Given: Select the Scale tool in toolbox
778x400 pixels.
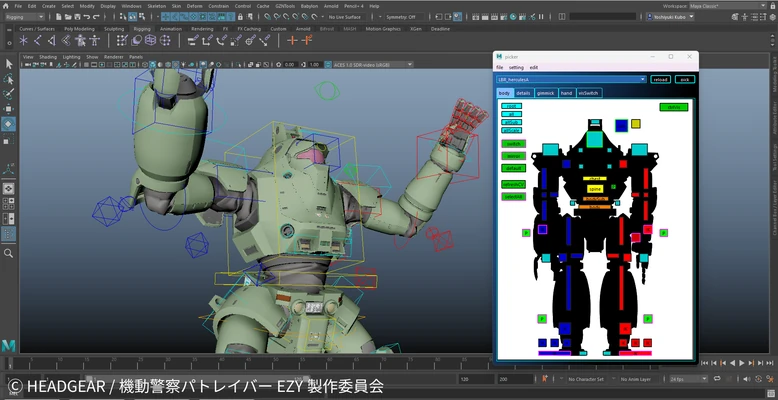Looking at the screenshot, I should [x=8, y=140].
